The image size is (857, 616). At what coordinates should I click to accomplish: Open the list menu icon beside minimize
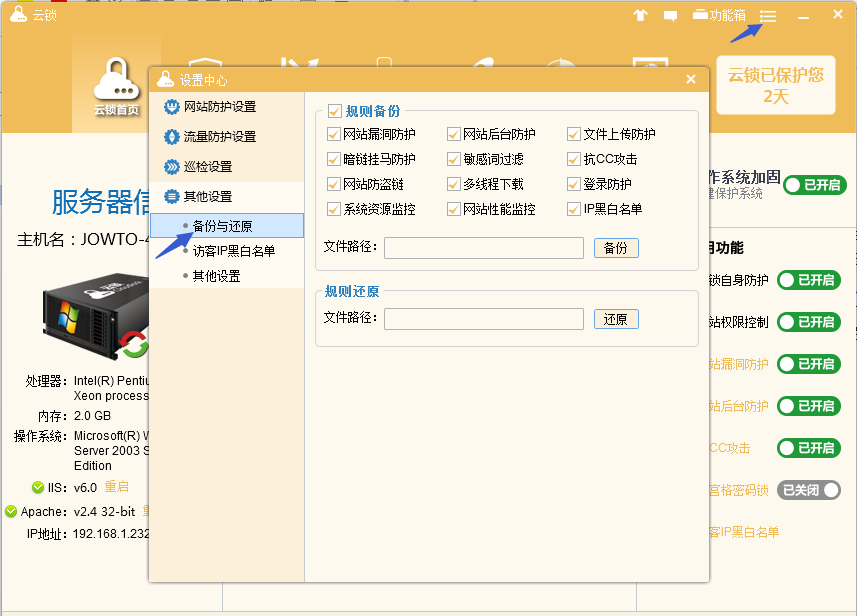coord(766,14)
